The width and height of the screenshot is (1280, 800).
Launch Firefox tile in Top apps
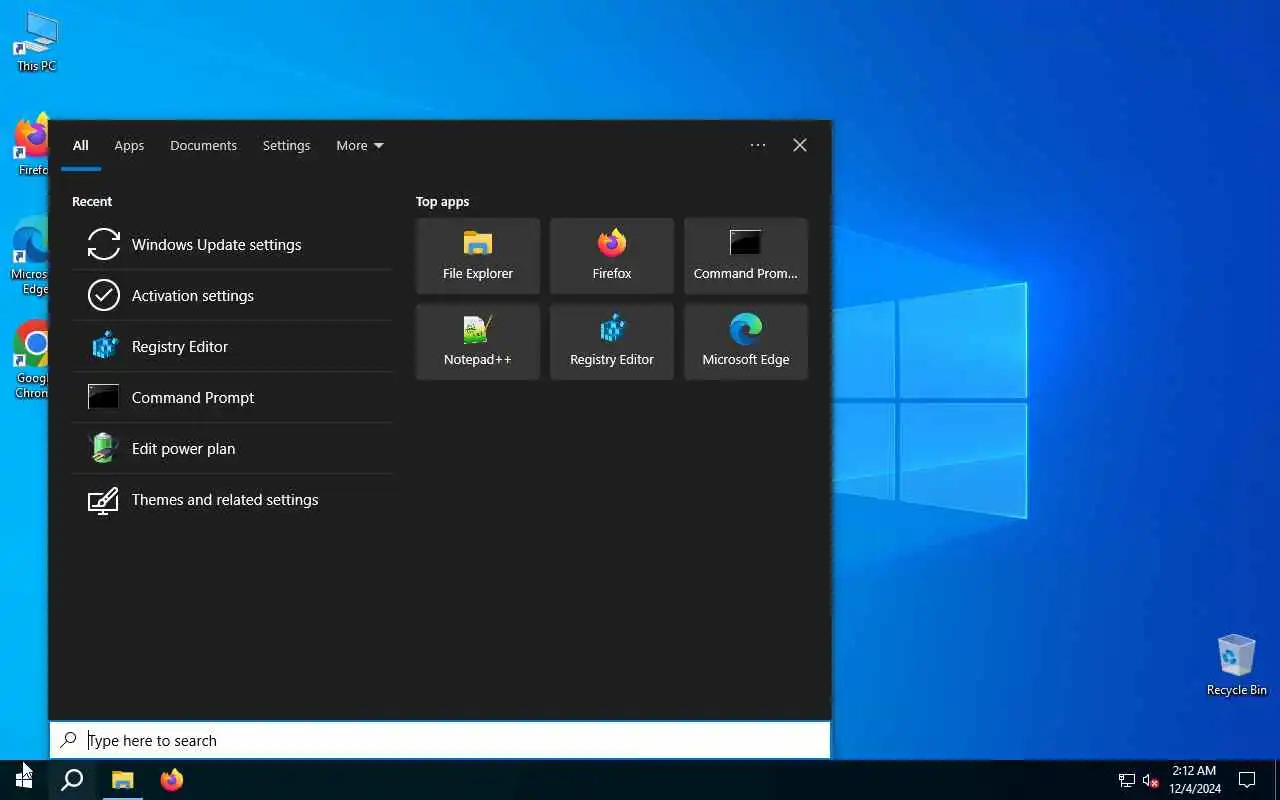coord(612,256)
